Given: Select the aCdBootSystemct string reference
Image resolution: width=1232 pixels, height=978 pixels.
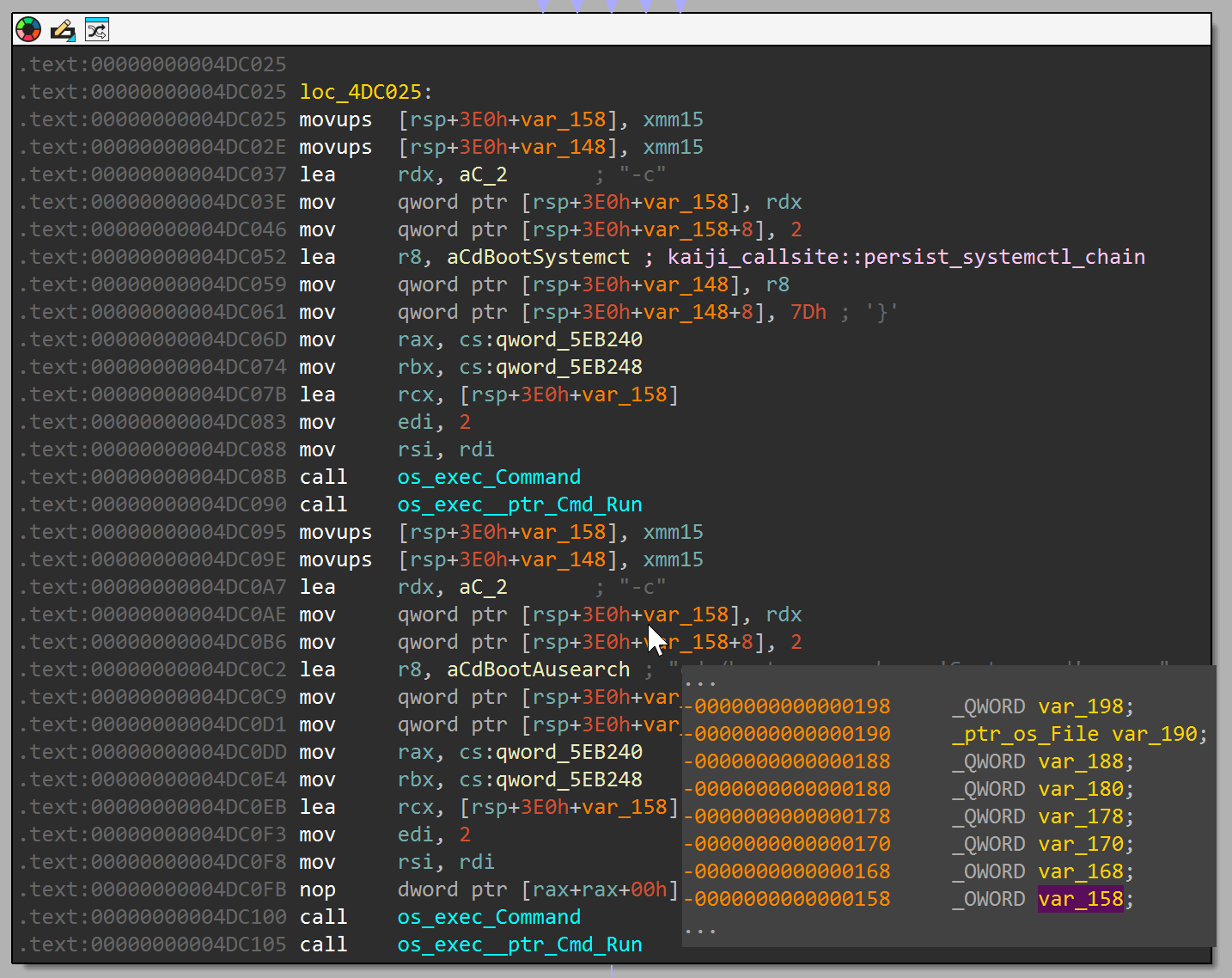Looking at the screenshot, I should click(538, 256).
